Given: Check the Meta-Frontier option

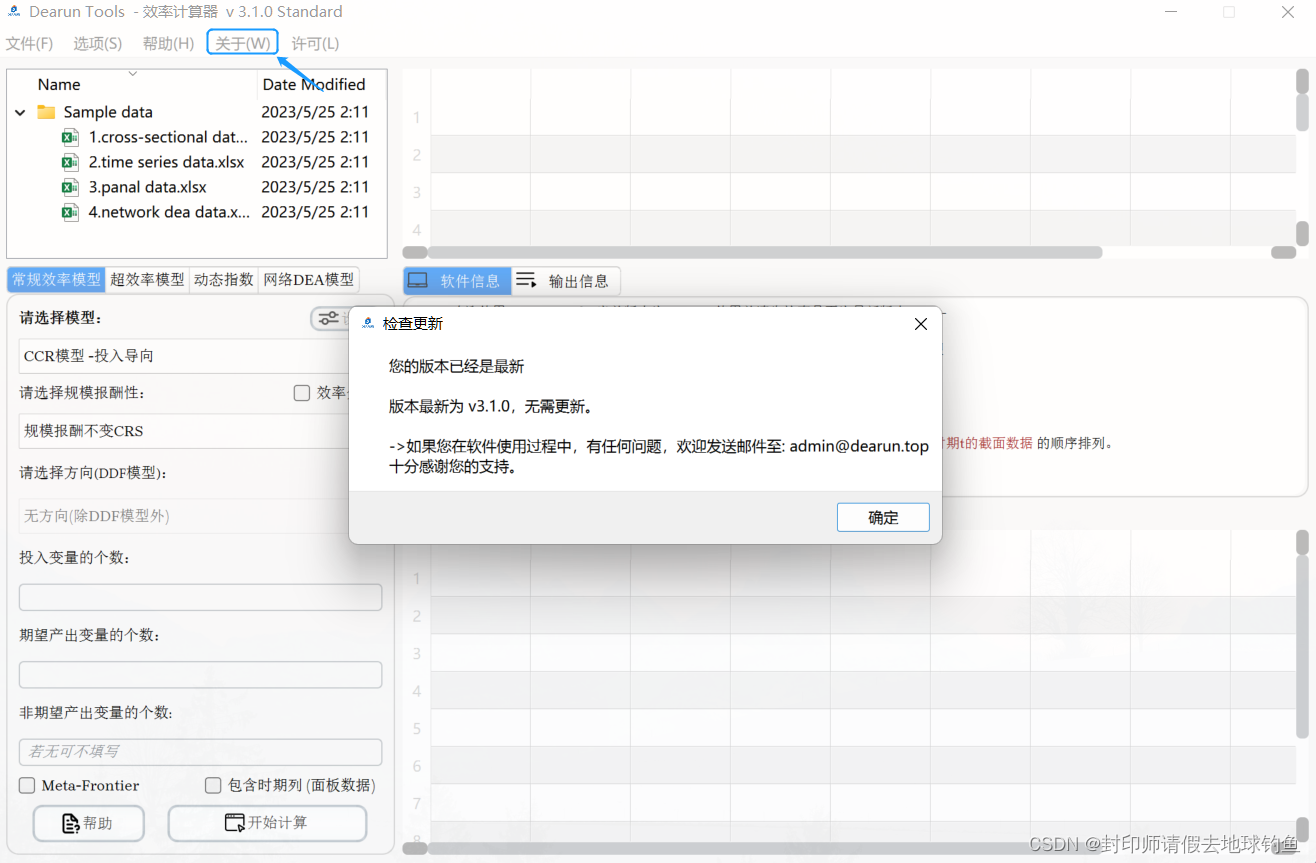Looking at the screenshot, I should (x=26, y=785).
